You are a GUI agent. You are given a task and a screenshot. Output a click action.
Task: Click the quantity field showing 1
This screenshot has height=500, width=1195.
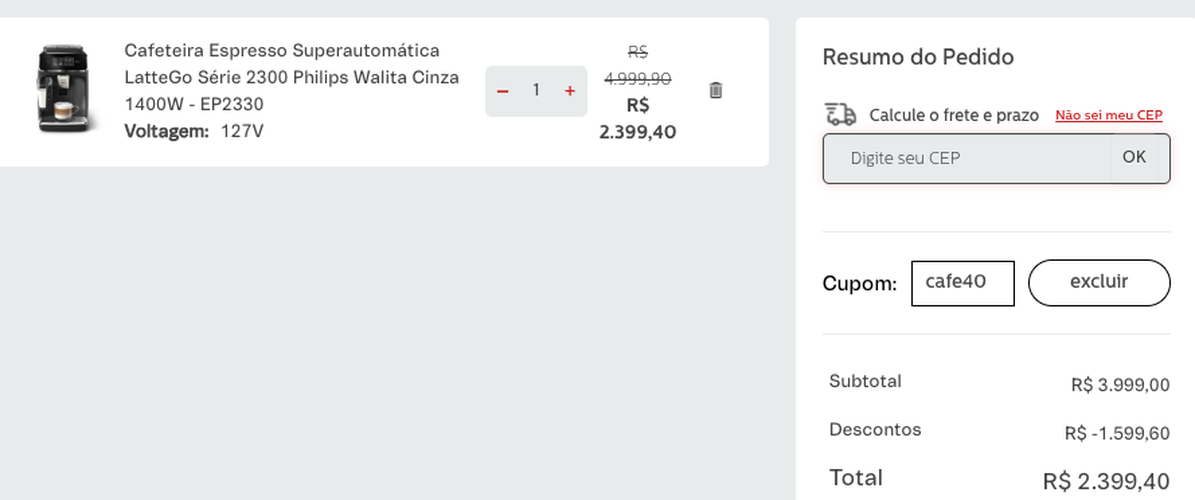pyautogui.click(x=536, y=91)
